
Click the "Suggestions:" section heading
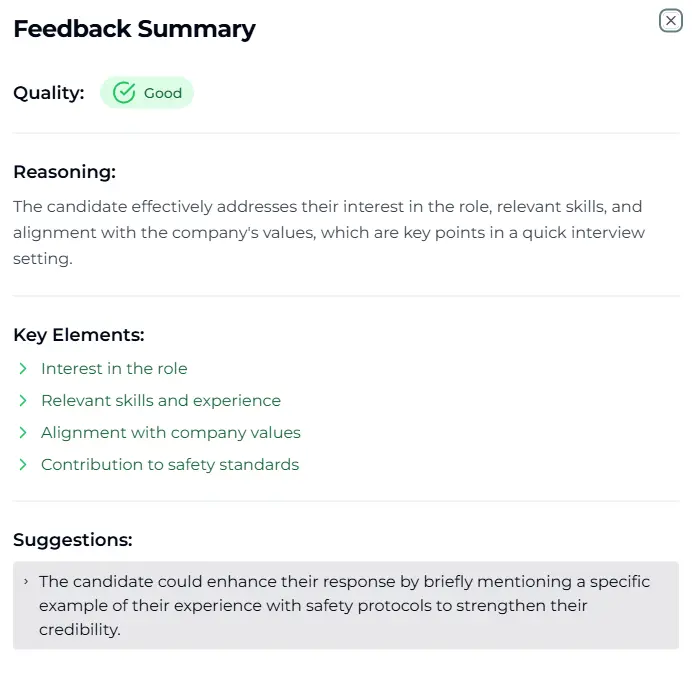coord(72,540)
